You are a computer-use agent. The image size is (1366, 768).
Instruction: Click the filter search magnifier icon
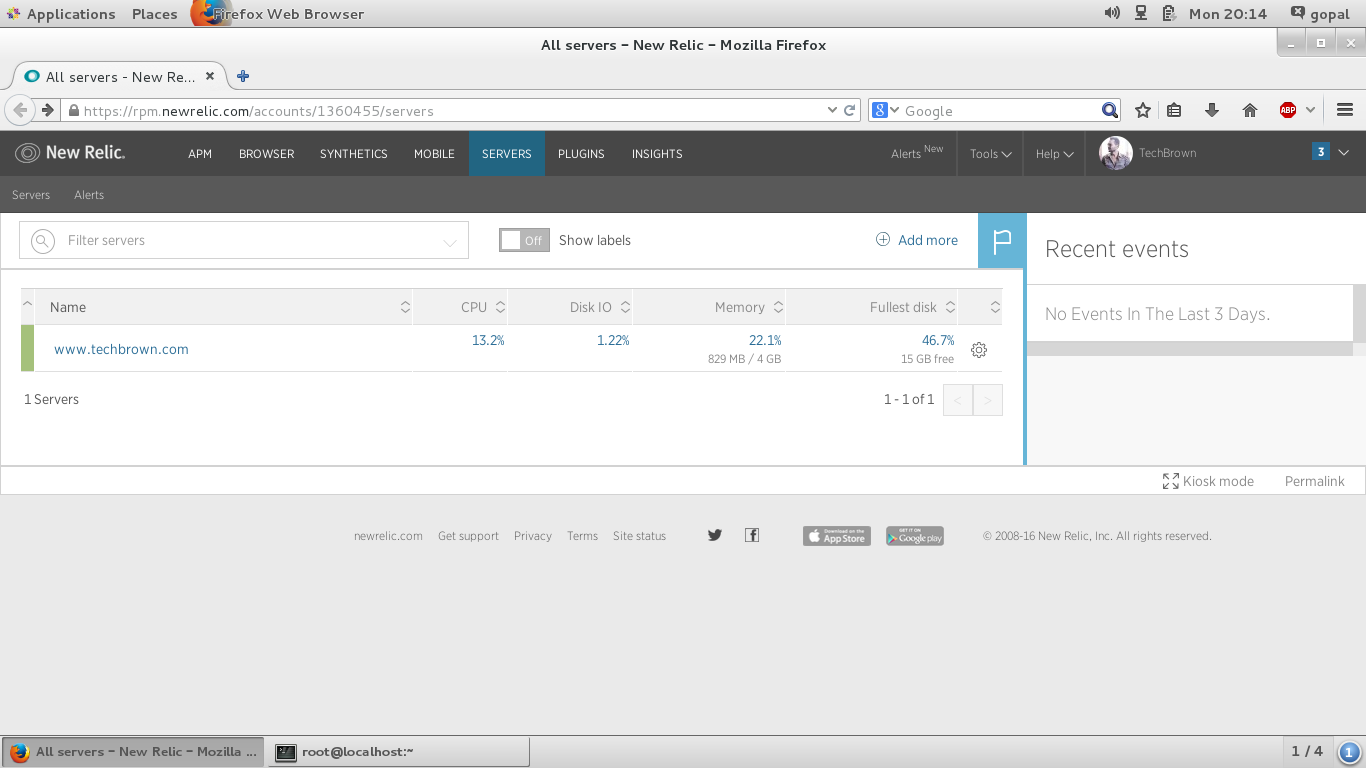pyautogui.click(x=42, y=240)
